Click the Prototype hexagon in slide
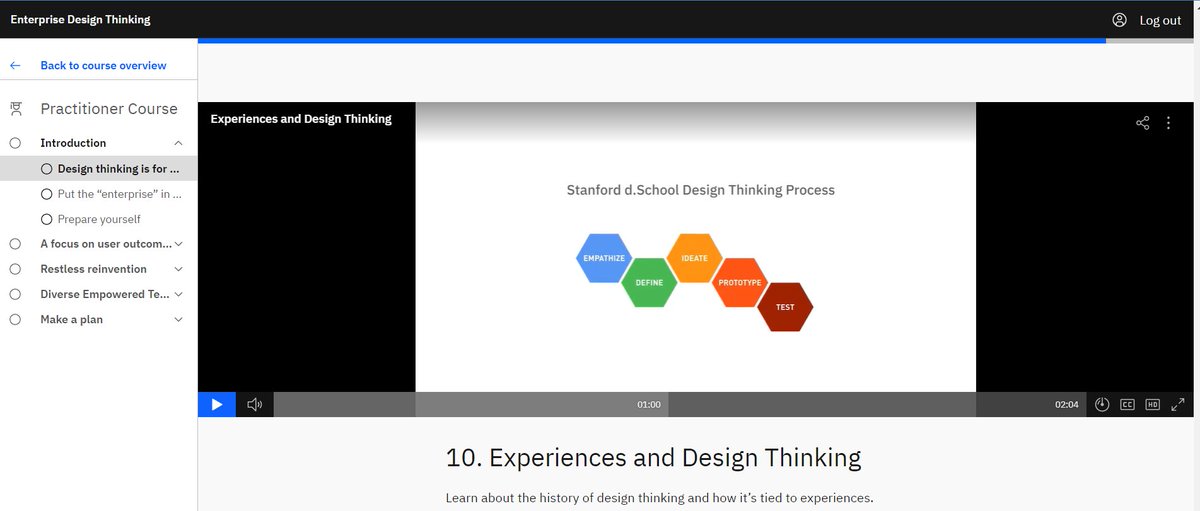1200x511 pixels. click(739, 283)
